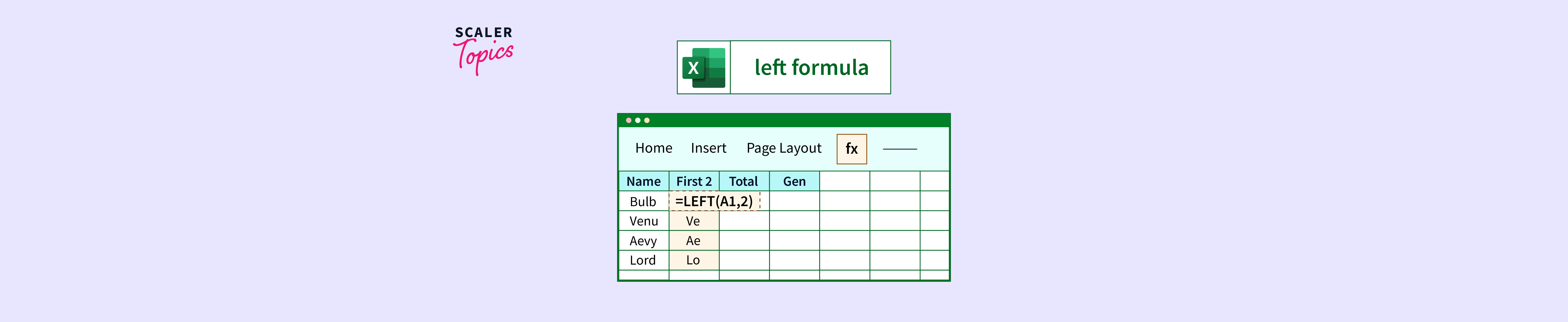Select the Name header cell

(x=643, y=182)
